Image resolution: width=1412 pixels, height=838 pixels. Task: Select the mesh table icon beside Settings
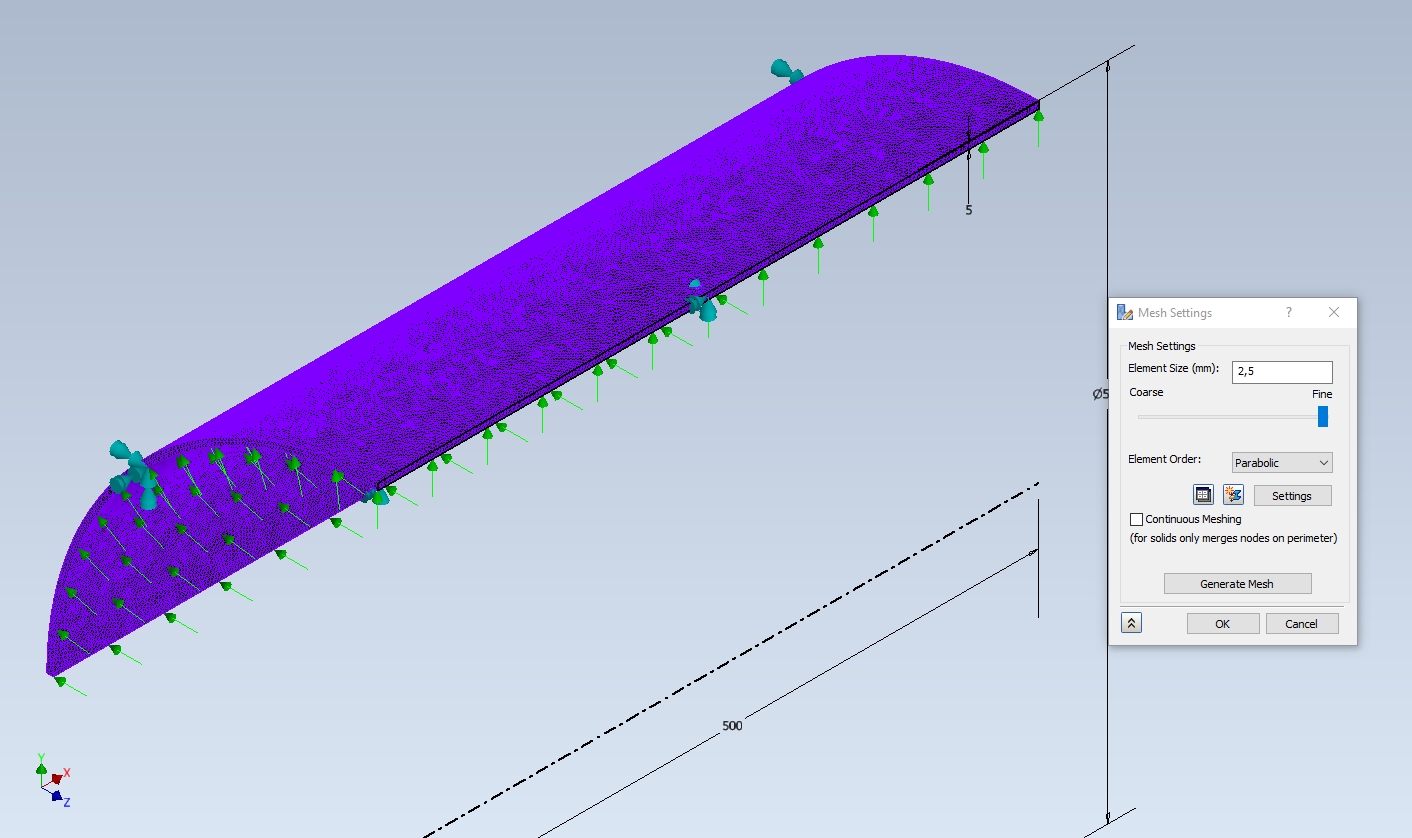pos(1202,494)
